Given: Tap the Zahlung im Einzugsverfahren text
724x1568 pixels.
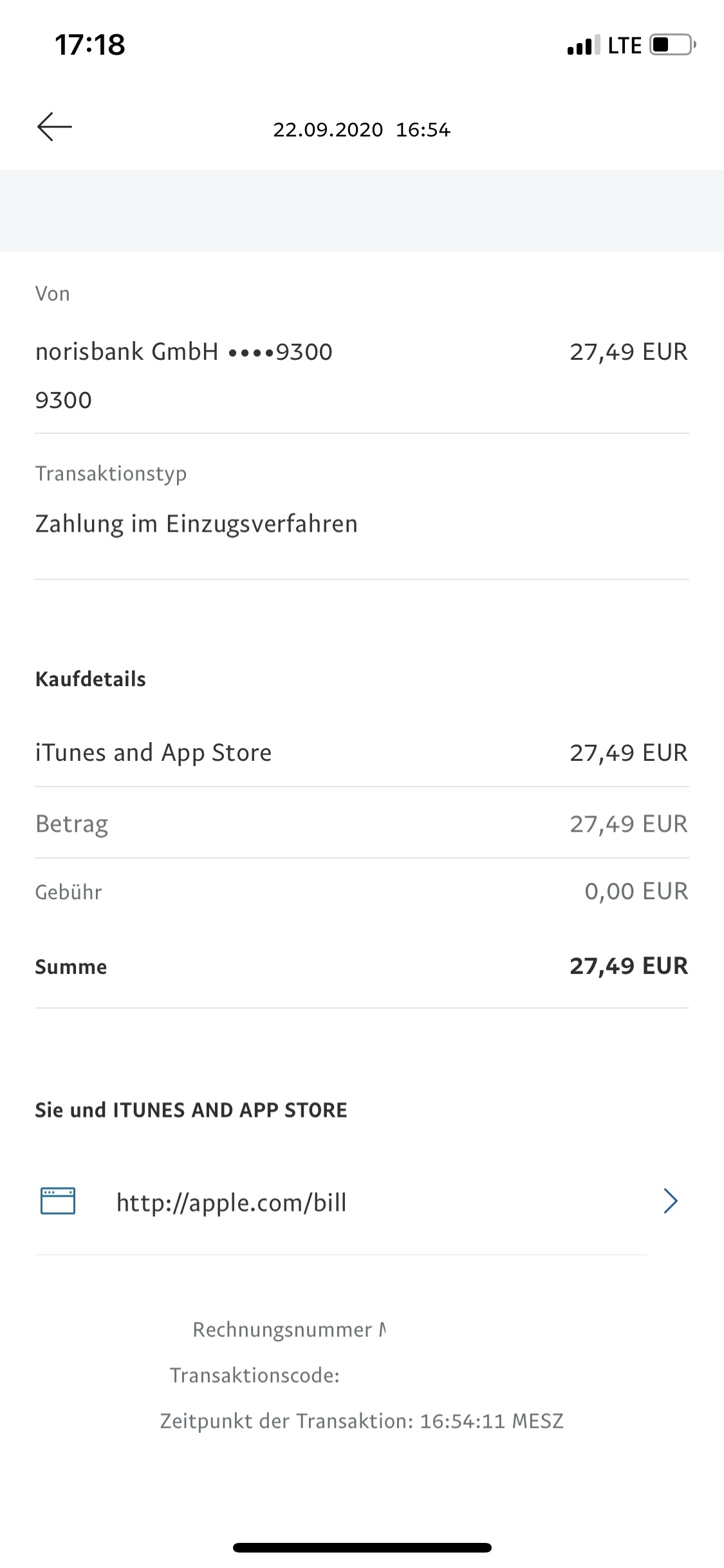Looking at the screenshot, I should (196, 524).
